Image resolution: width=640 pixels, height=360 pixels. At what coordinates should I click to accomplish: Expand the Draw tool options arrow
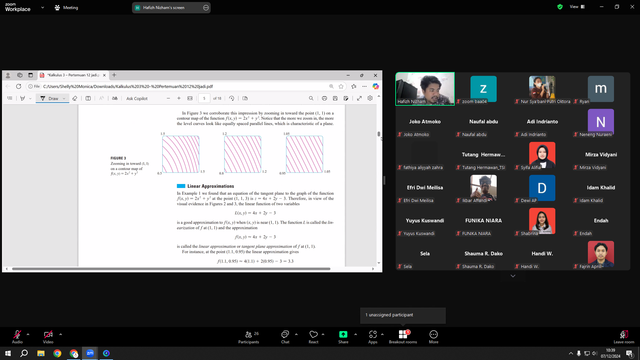click(x=64, y=98)
